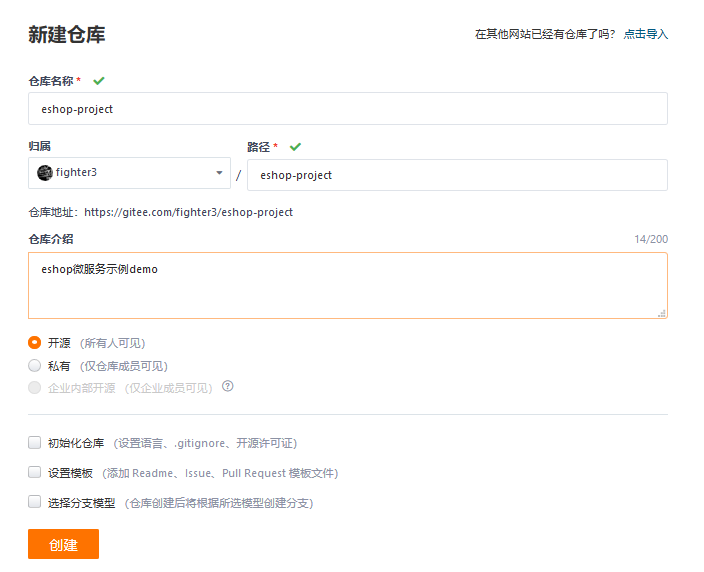Click the 14/200 character counter
The width and height of the screenshot is (704, 572).
[x=651, y=239]
